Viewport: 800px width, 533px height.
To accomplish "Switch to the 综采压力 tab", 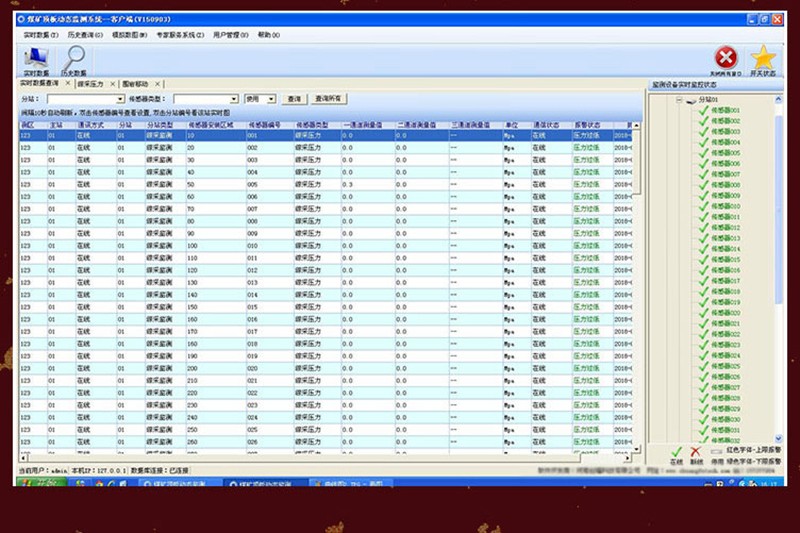I will (90, 84).
